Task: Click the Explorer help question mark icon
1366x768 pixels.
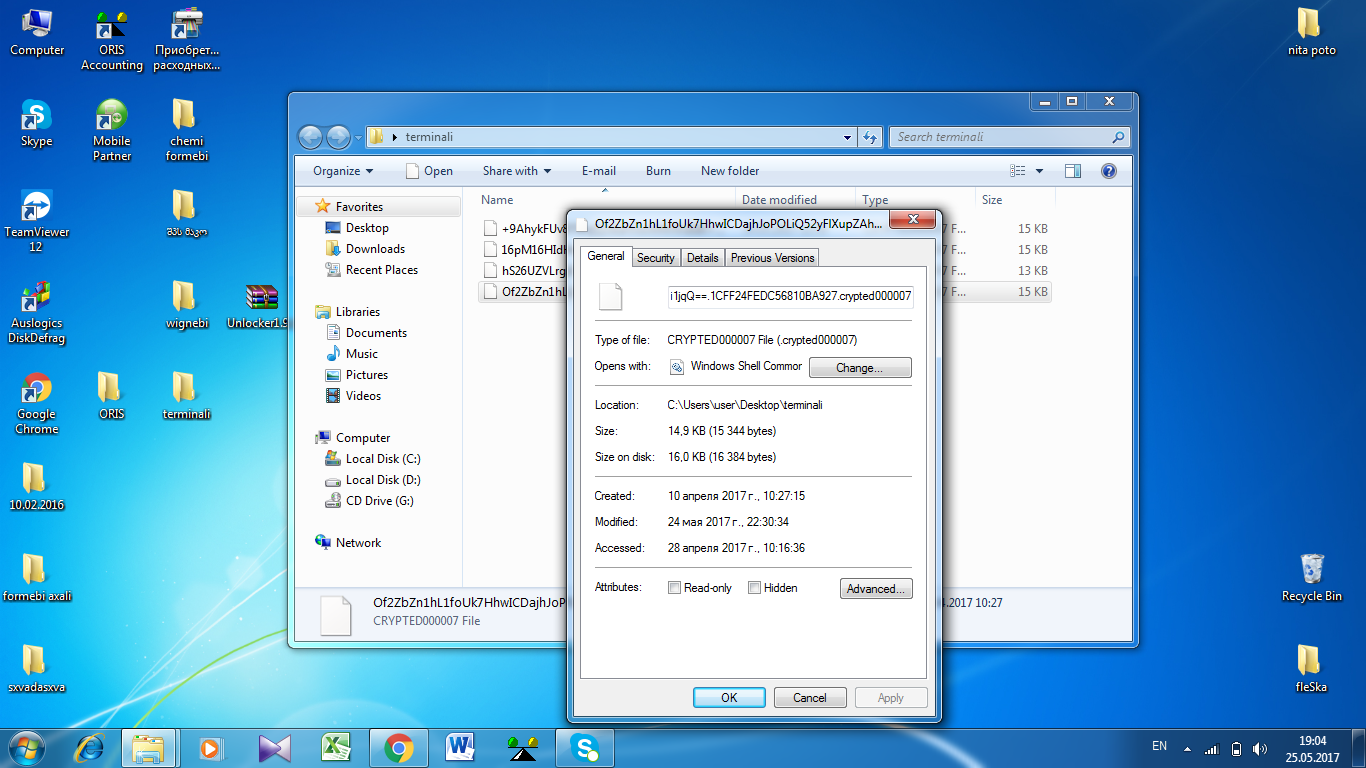Action: click(x=1108, y=171)
